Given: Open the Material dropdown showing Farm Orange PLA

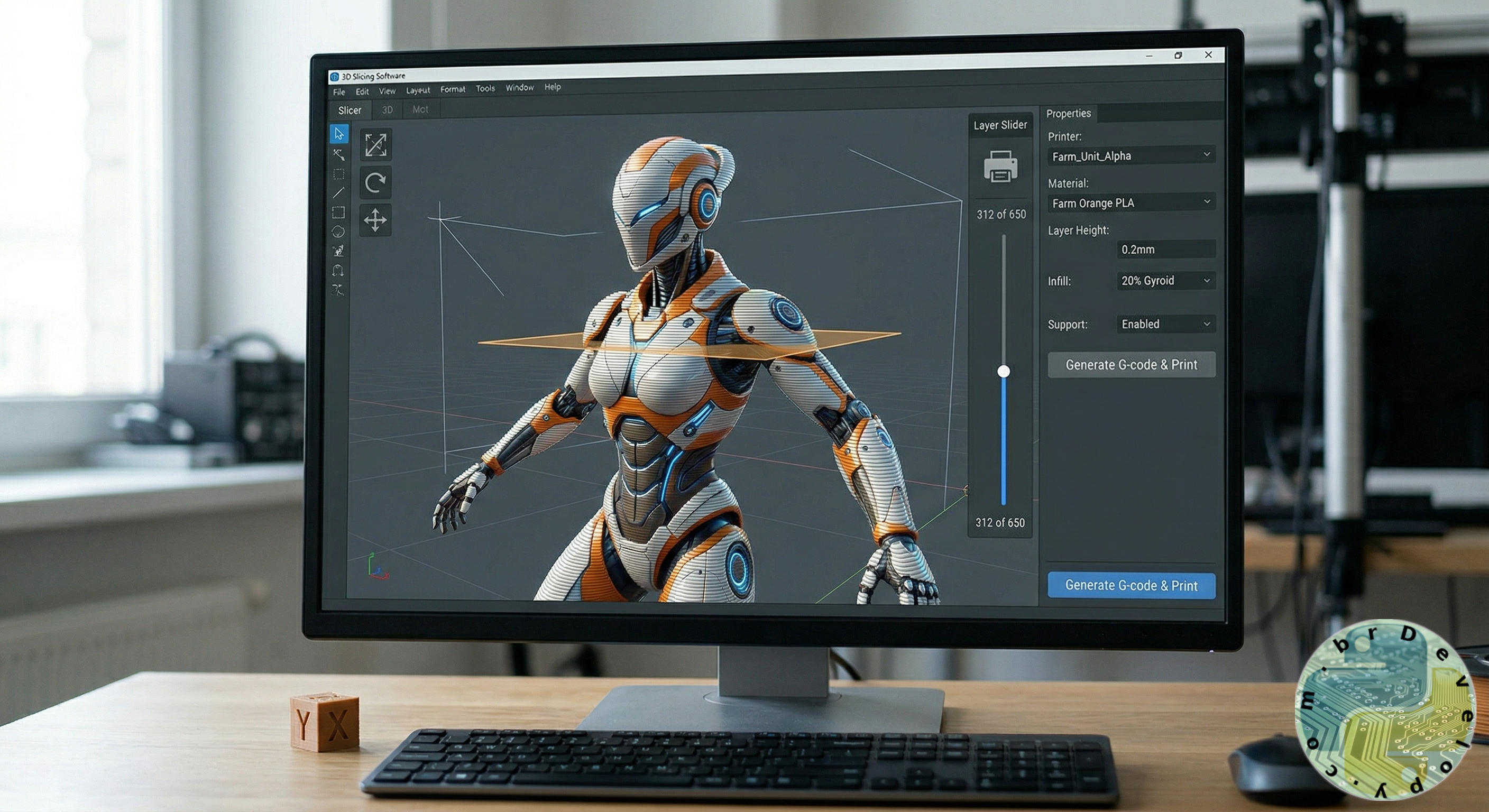Looking at the screenshot, I should tap(1130, 203).
